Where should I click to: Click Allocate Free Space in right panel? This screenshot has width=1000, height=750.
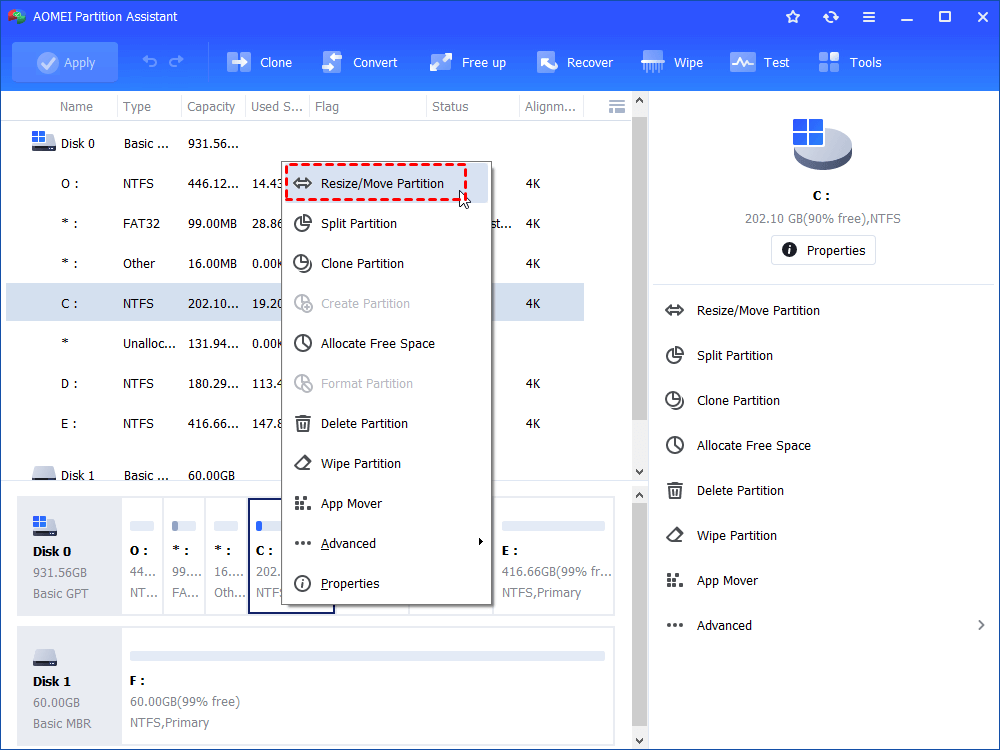[x=738, y=446]
